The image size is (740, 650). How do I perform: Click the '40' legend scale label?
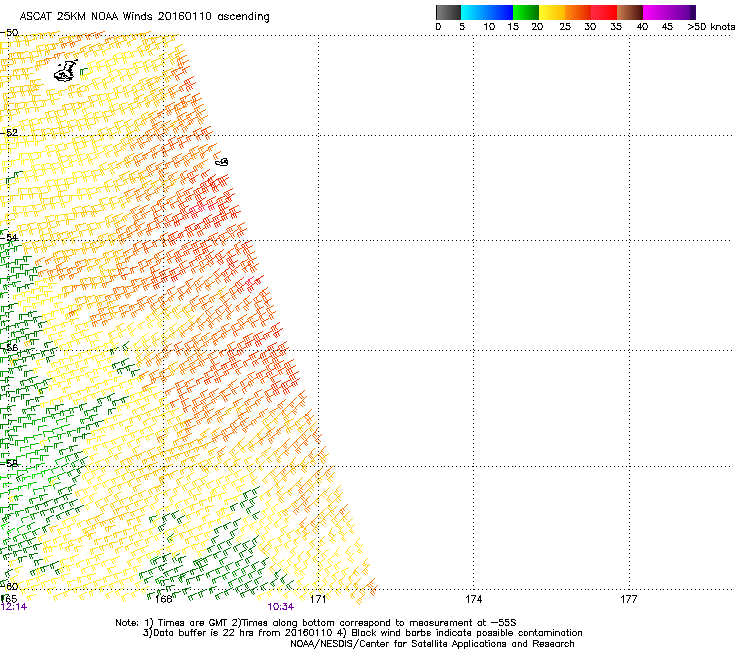pyautogui.click(x=642, y=27)
